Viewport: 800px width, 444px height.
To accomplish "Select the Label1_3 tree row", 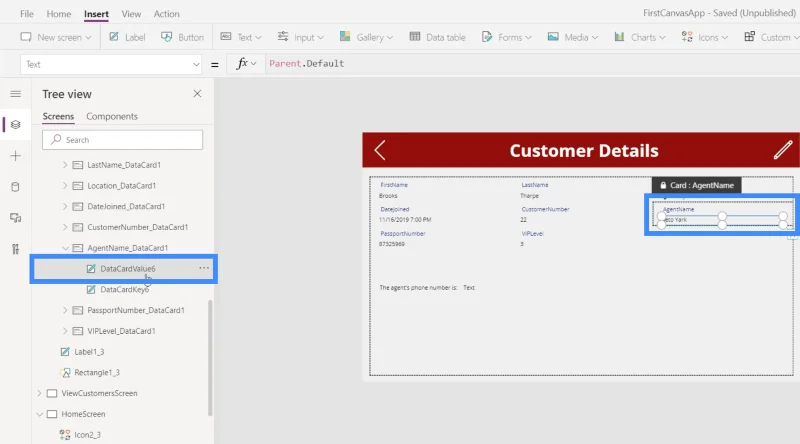I will (122, 352).
